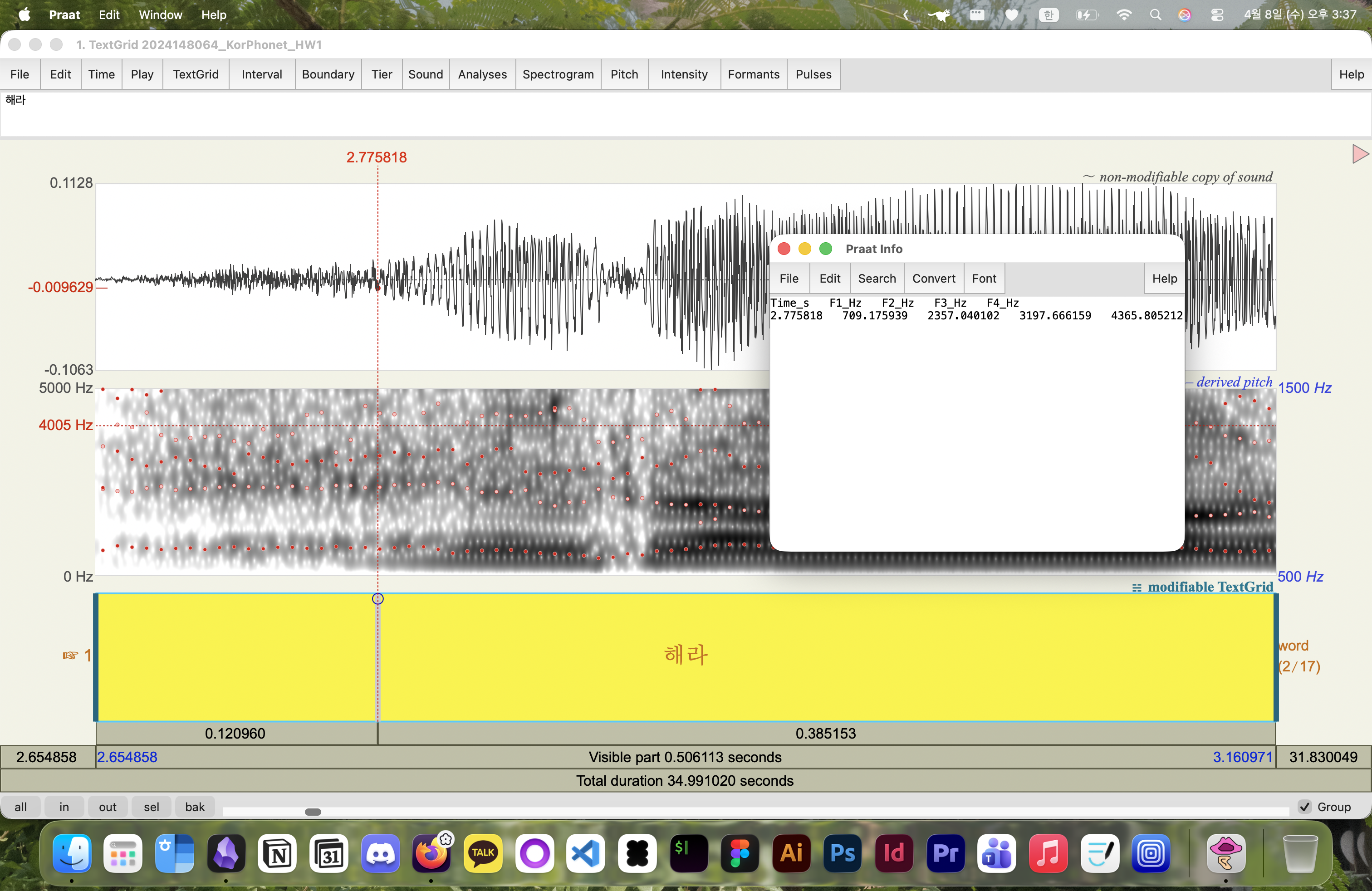The image size is (1372, 891).
Task: Click the Spotlight search icon in menu bar
Action: (1155, 15)
